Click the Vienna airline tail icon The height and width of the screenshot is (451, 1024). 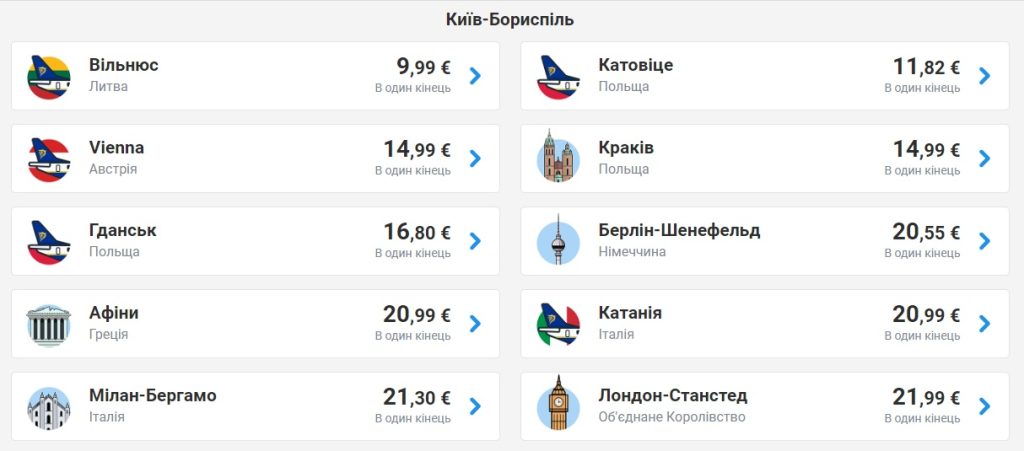[x=49, y=158]
